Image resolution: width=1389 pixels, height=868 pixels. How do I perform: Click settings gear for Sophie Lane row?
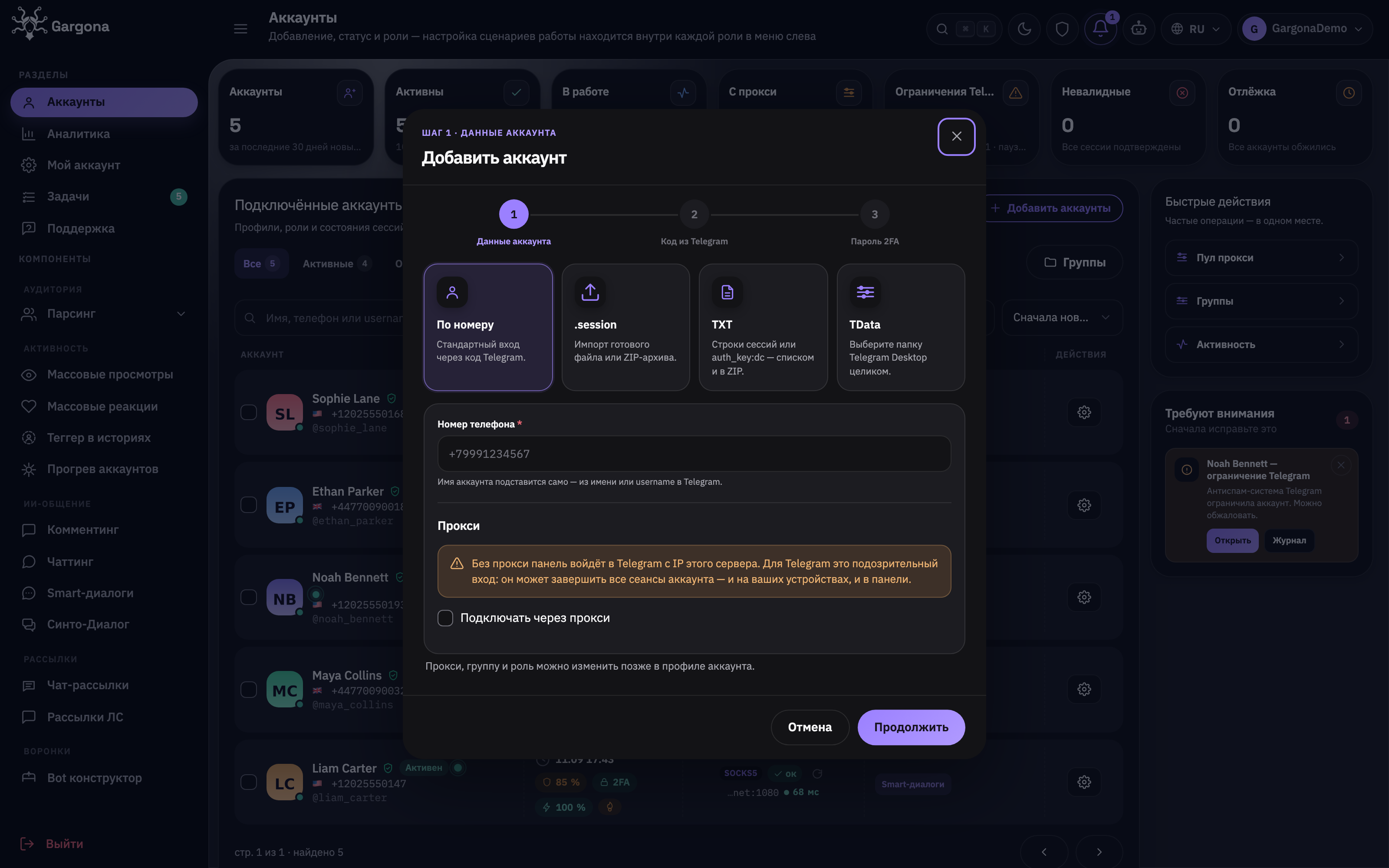coord(1084,412)
